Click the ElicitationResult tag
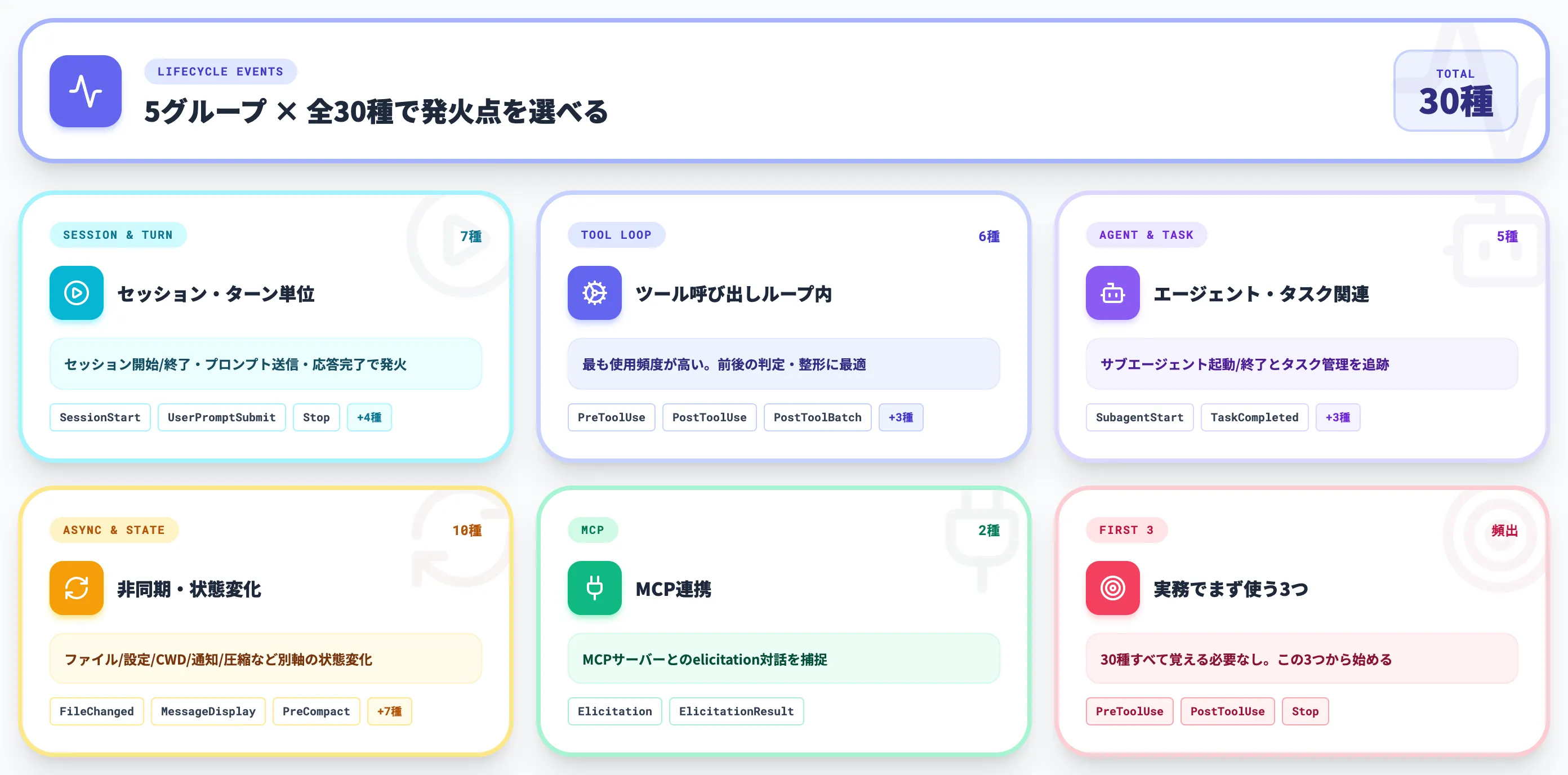This screenshot has width=1568, height=775. pyautogui.click(x=737, y=712)
